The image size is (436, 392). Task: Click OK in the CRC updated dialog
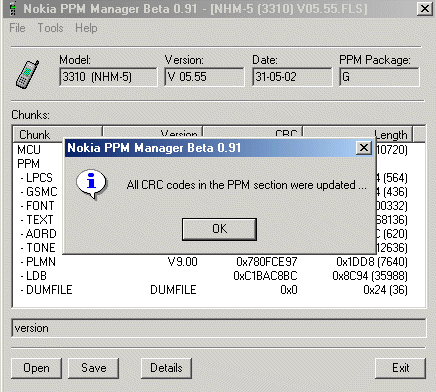[219, 229]
